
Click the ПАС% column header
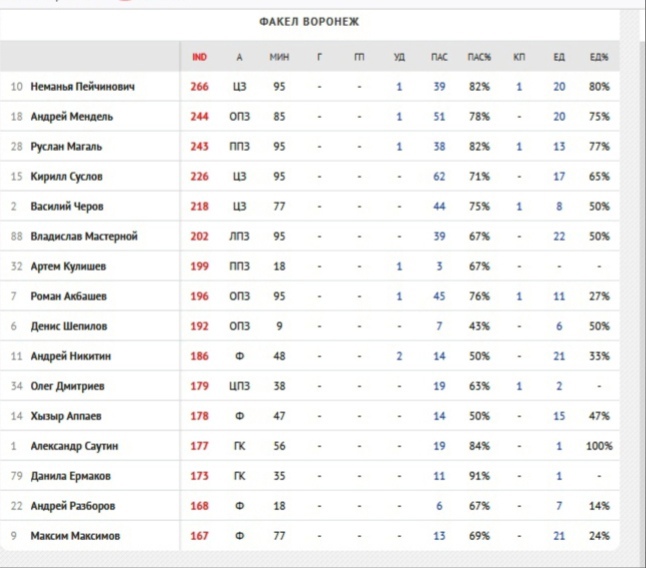point(479,57)
